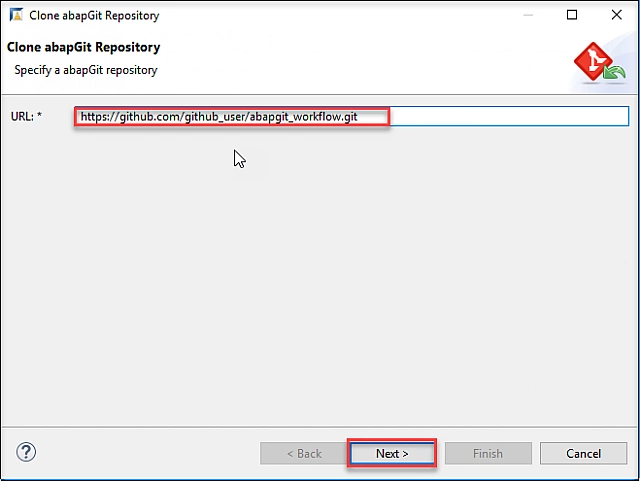Click the Next button

coord(392,453)
